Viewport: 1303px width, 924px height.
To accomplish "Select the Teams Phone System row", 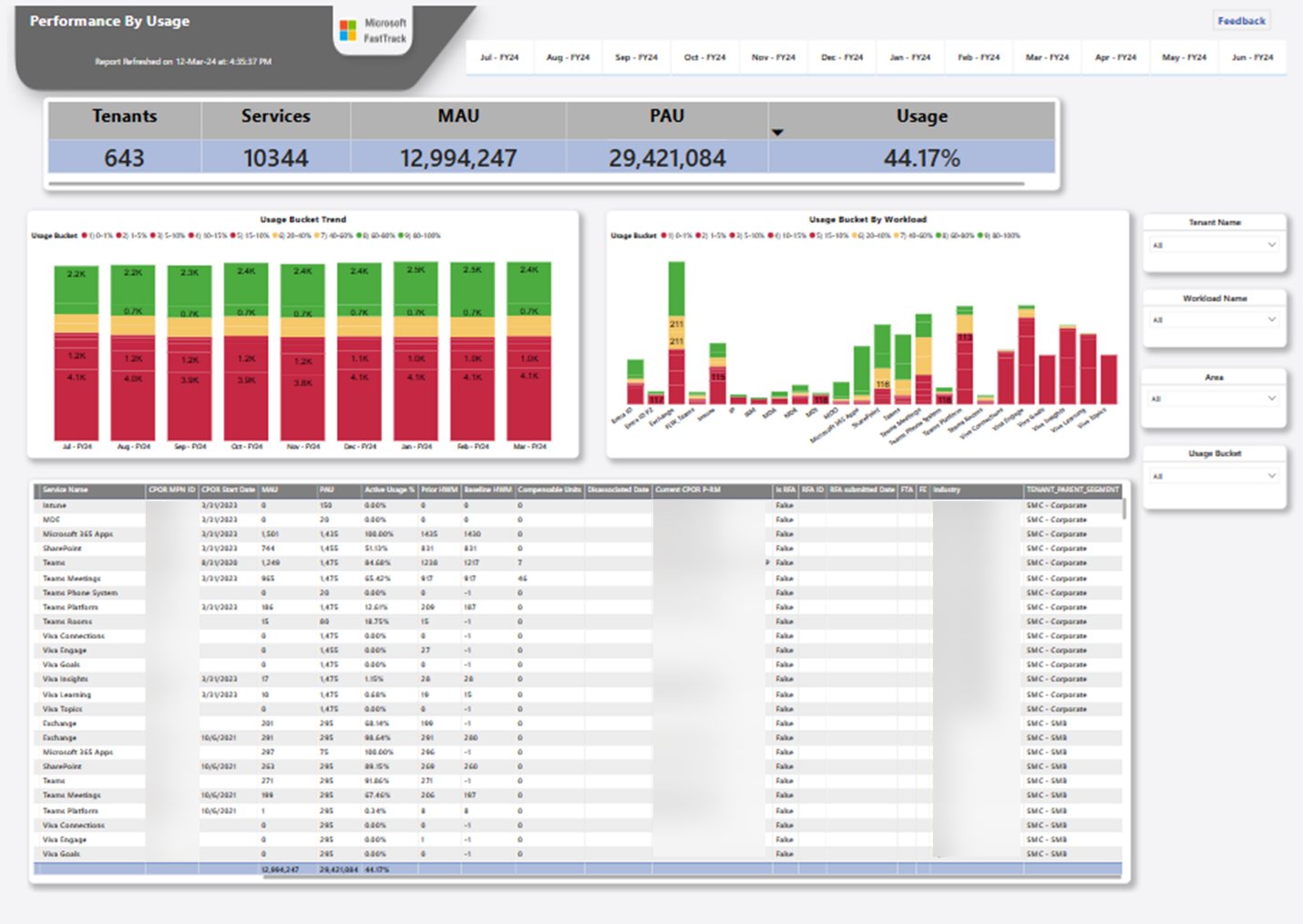I will point(578,592).
